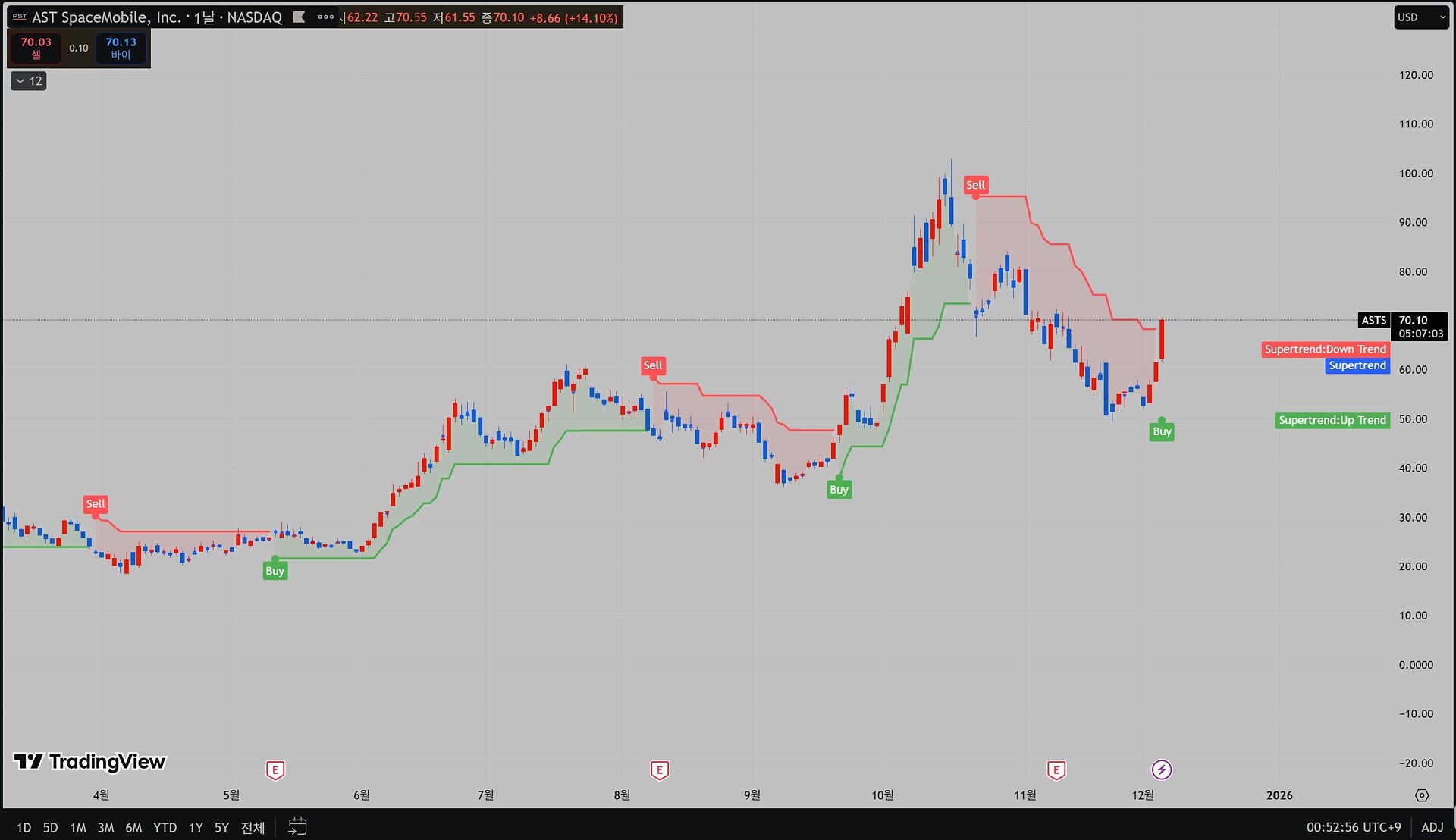Open the go-to-date calendar icon
This screenshot has width=1456, height=840.
[x=297, y=826]
